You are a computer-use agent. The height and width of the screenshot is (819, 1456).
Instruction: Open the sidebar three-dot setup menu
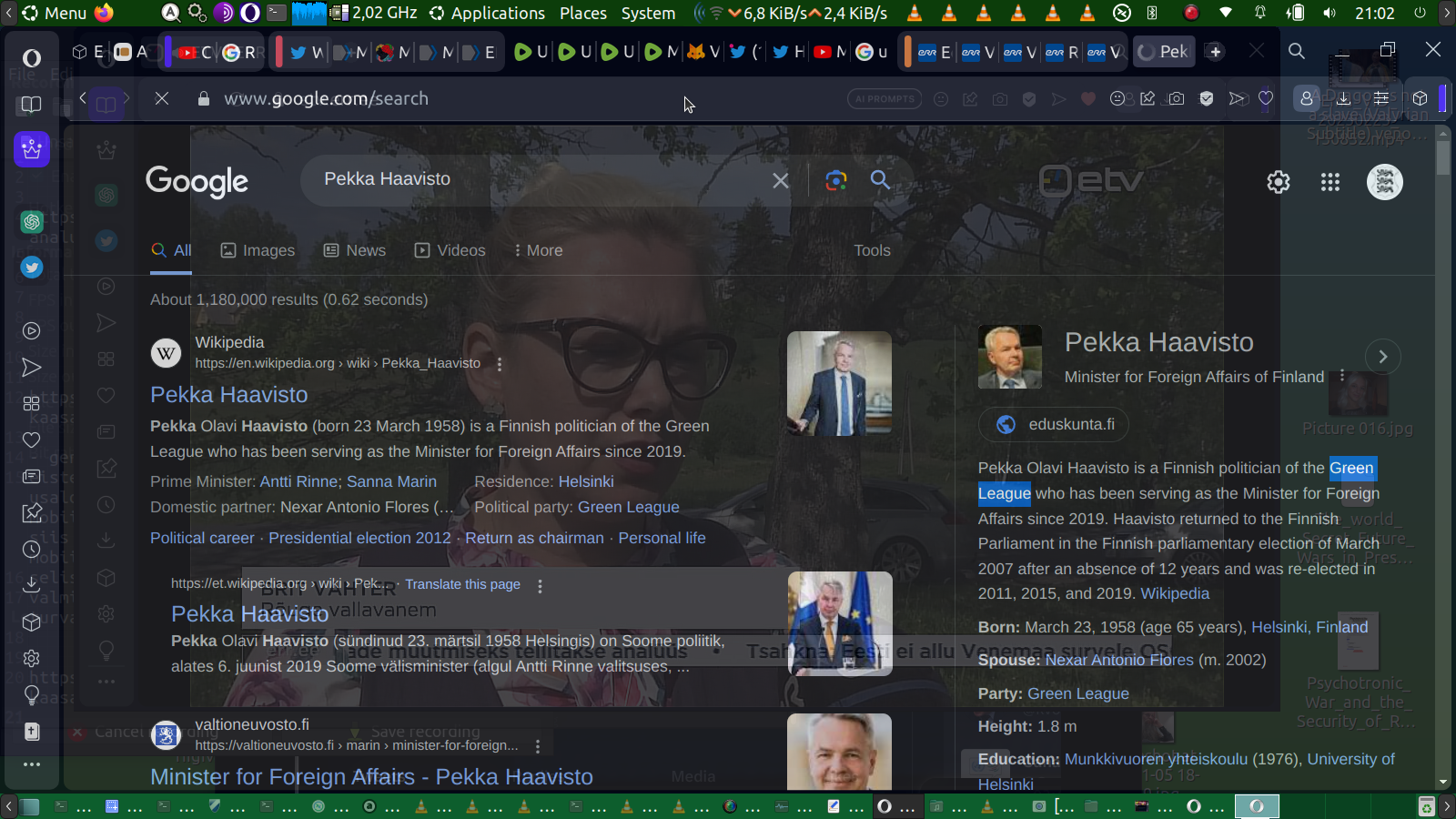pyautogui.click(x=32, y=764)
